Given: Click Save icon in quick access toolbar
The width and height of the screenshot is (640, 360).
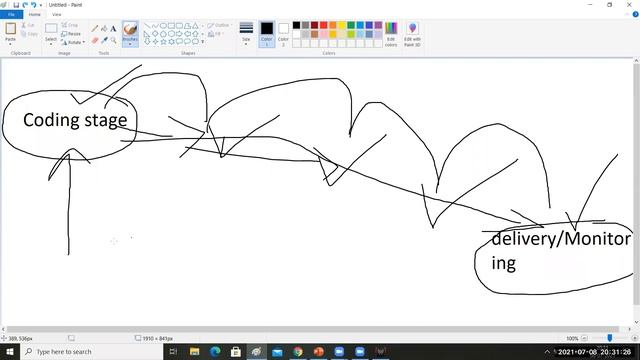Looking at the screenshot, I should point(16,5).
